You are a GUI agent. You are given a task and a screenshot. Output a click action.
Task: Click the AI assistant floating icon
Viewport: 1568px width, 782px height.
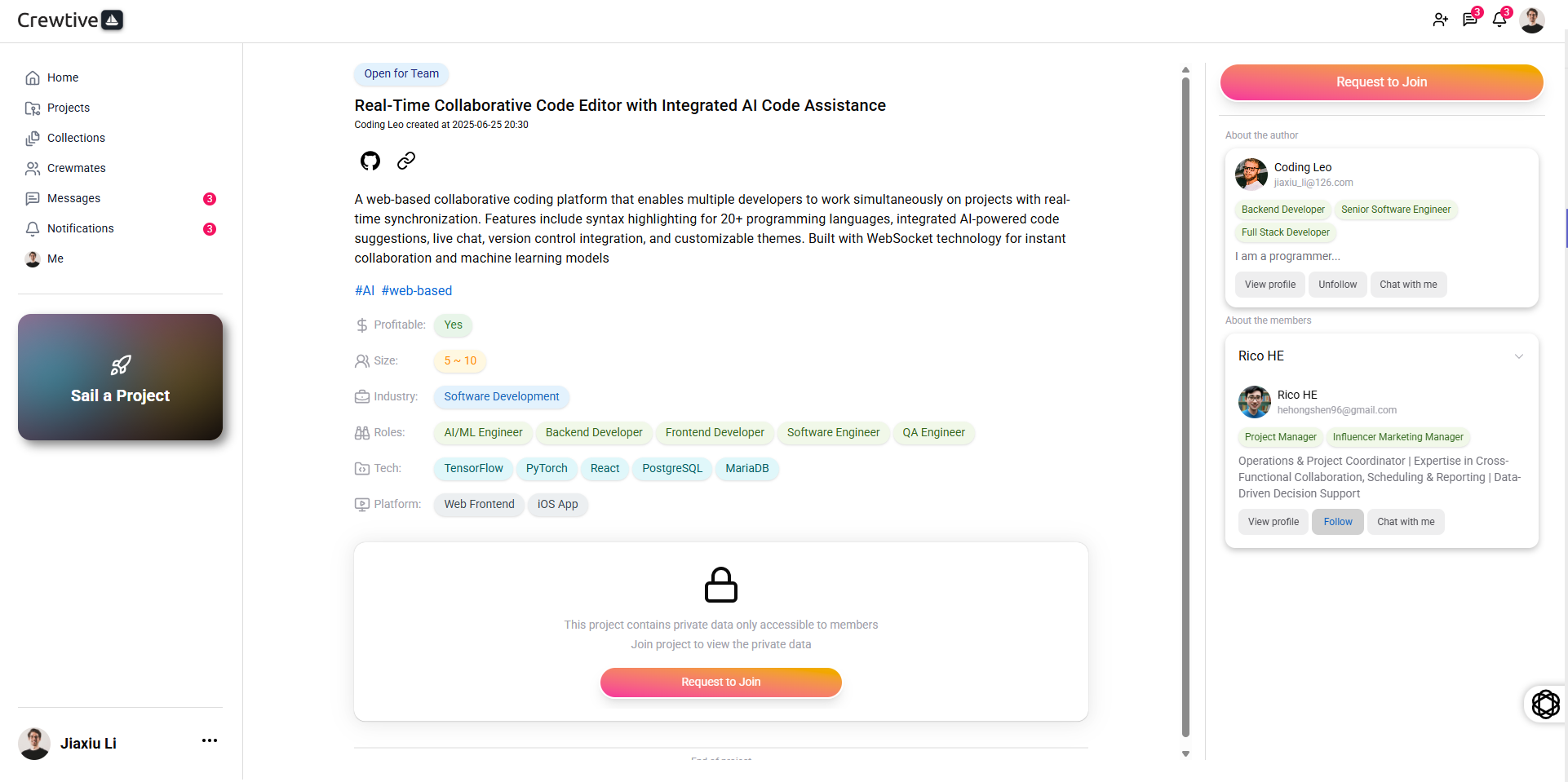click(x=1545, y=704)
